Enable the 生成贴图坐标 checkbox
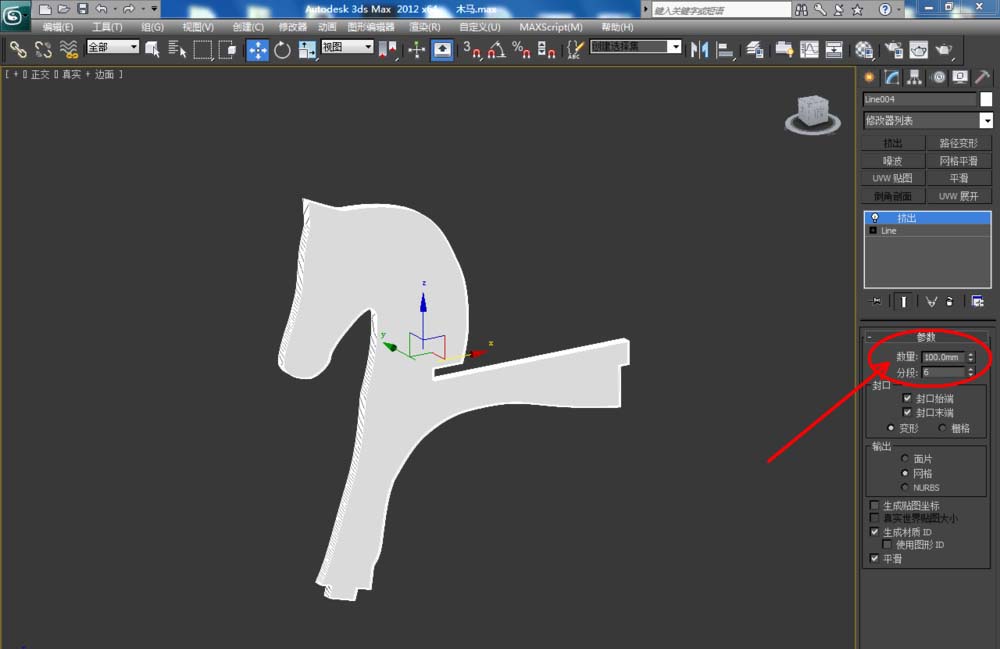Image resolution: width=1000 pixels, height=649 pixels. pos(874,506)
